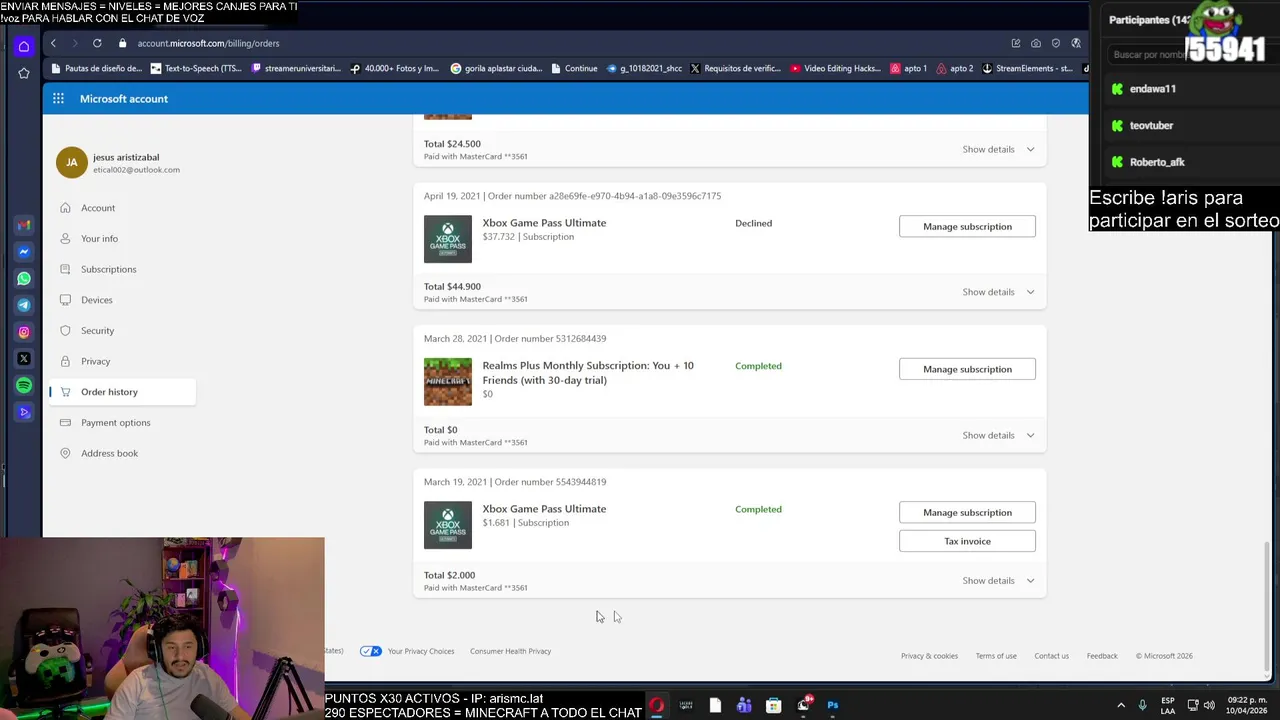The height and width of the screenshot is (720, 1280).
Task: Open Messenger in the browser sidebar
Action: [x=24, y=252]
